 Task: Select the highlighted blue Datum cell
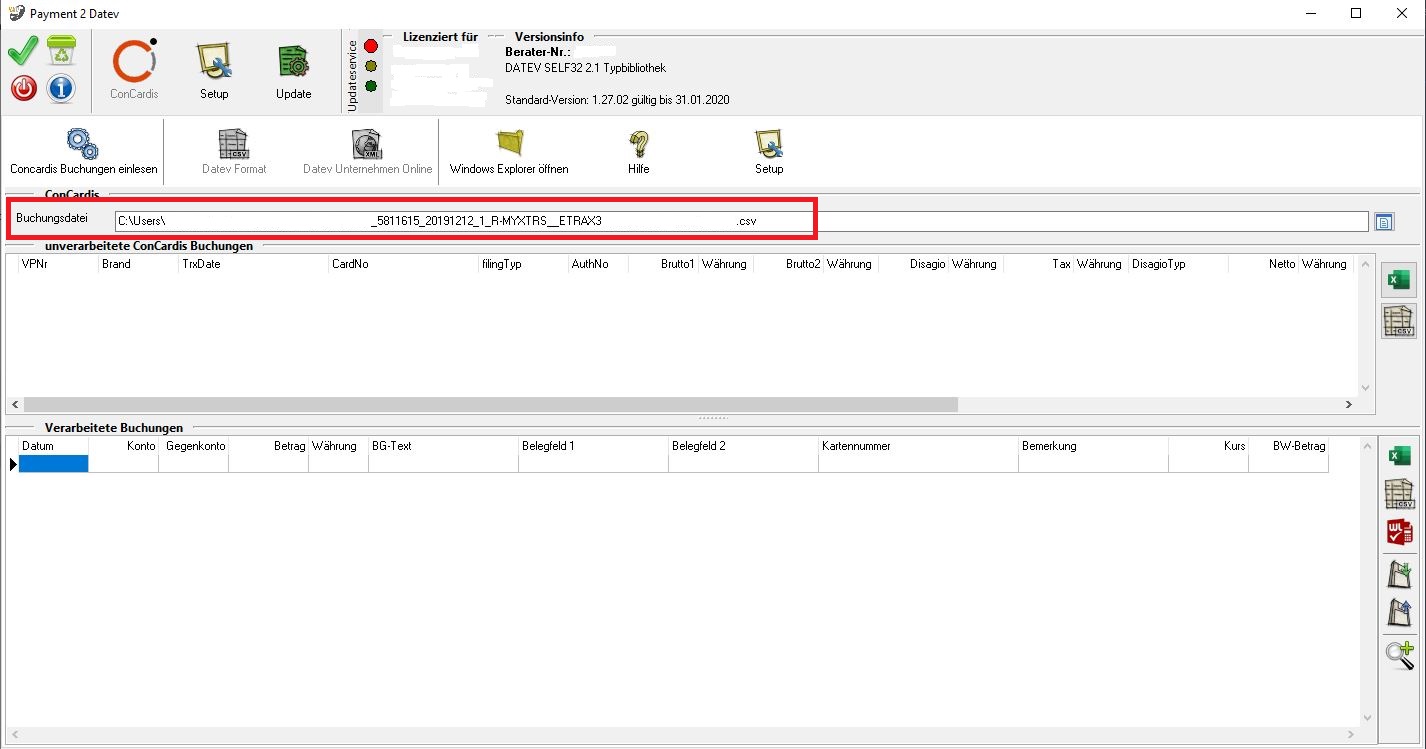[x=53, y=463]
